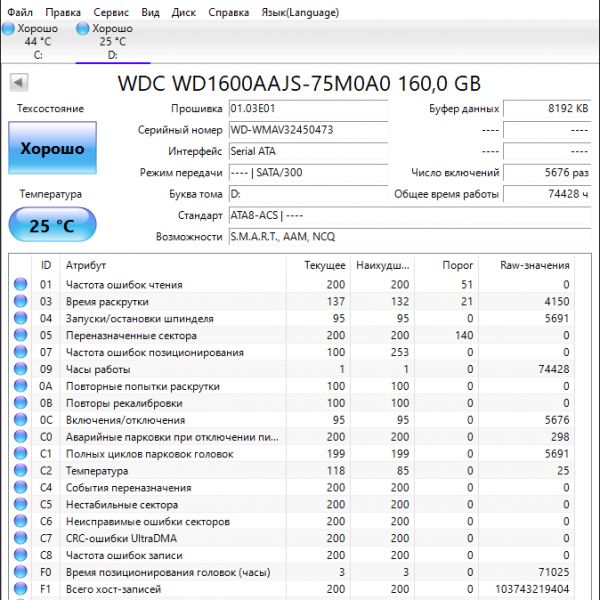The height and width of the screenshot is (600, 600).
Task: Click the Порог column header
Action: (446, 265)
